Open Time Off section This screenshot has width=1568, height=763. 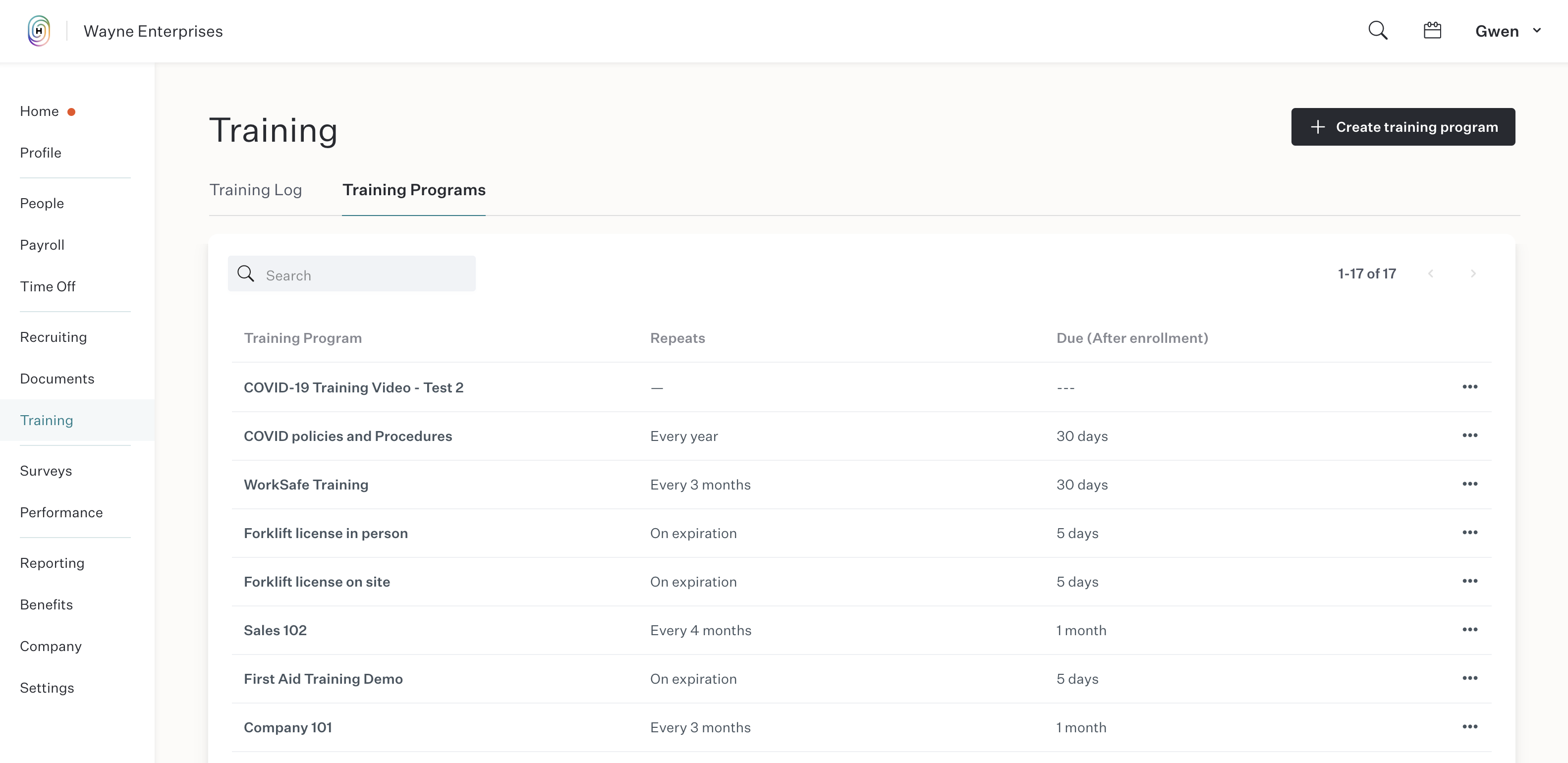point(48,286)
